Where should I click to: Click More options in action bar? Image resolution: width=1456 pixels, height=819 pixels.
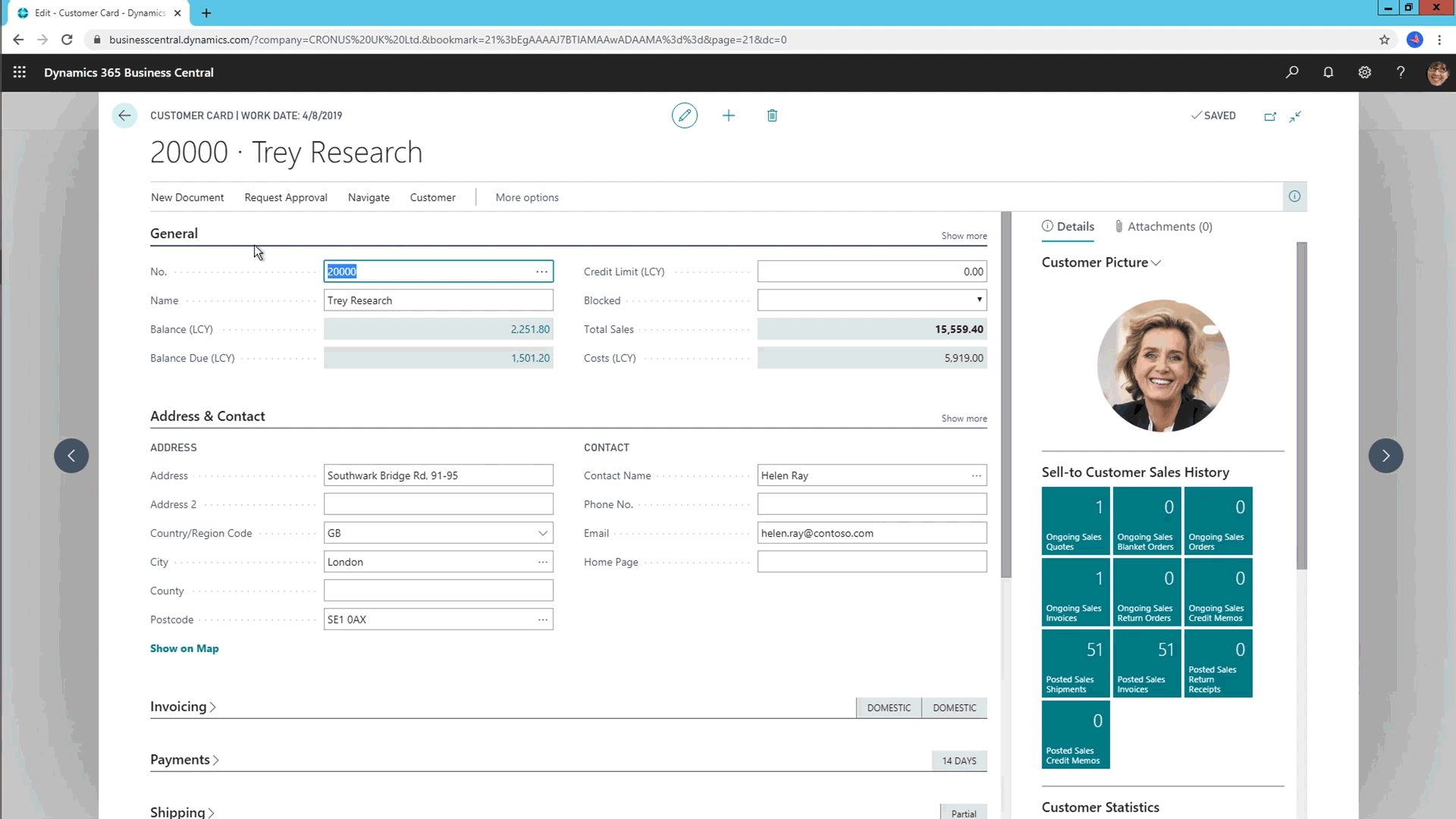[527, 197]
